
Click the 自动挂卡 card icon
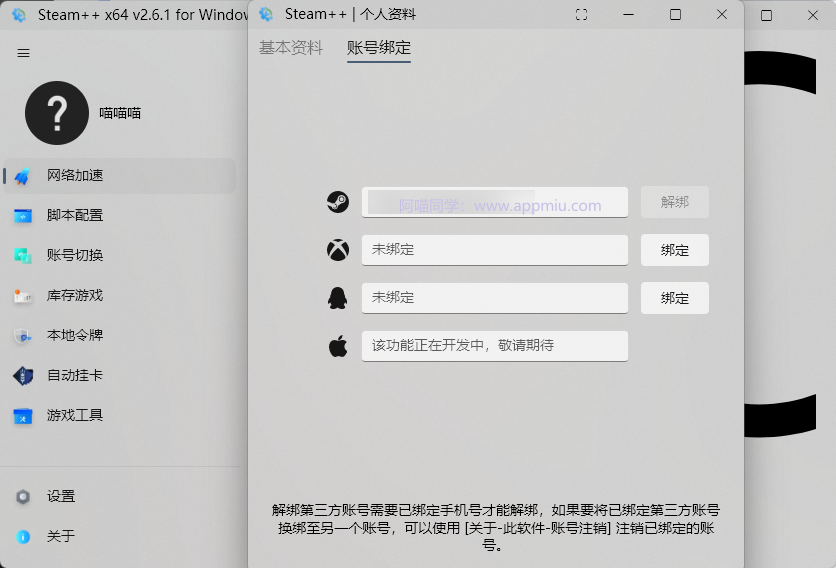(22, 375)
